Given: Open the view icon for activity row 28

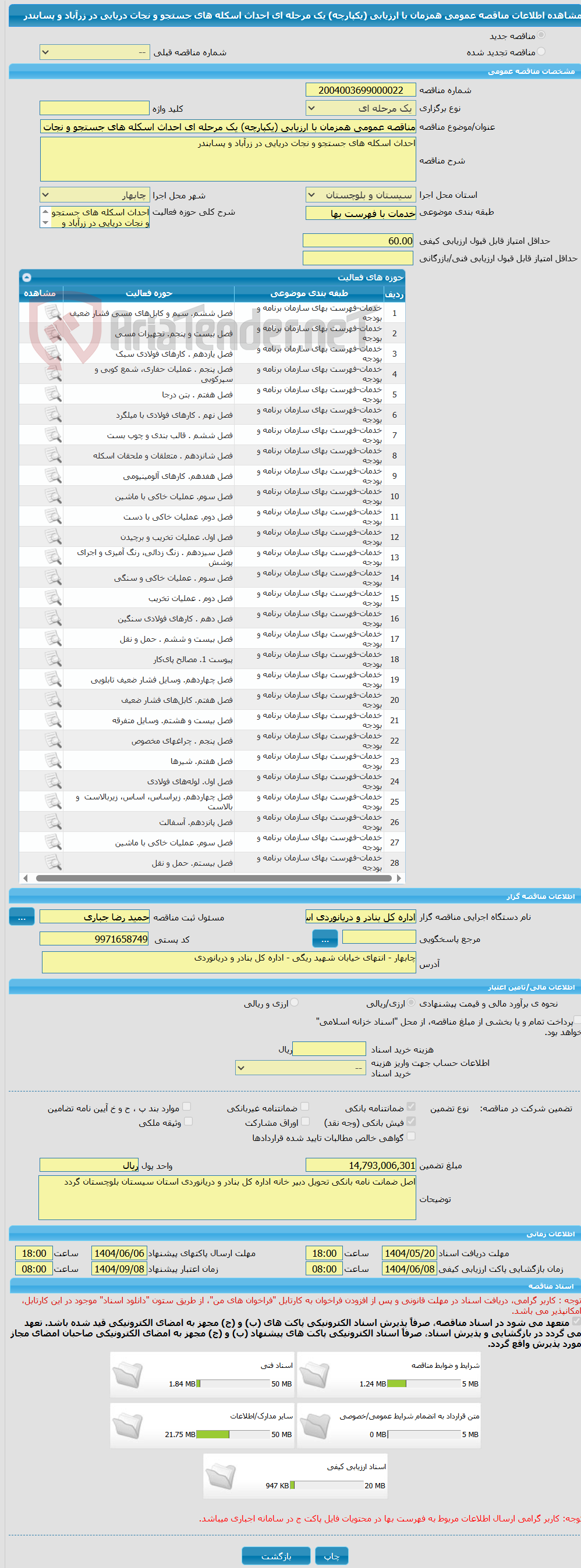Looking at the screenshot, I should point(54,862).
